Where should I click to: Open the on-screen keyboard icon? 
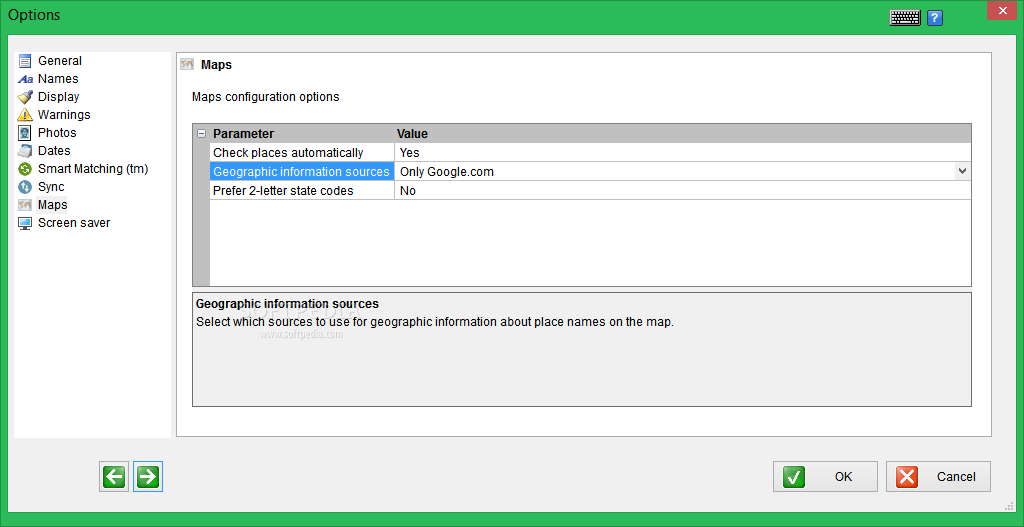click(905, 18)
